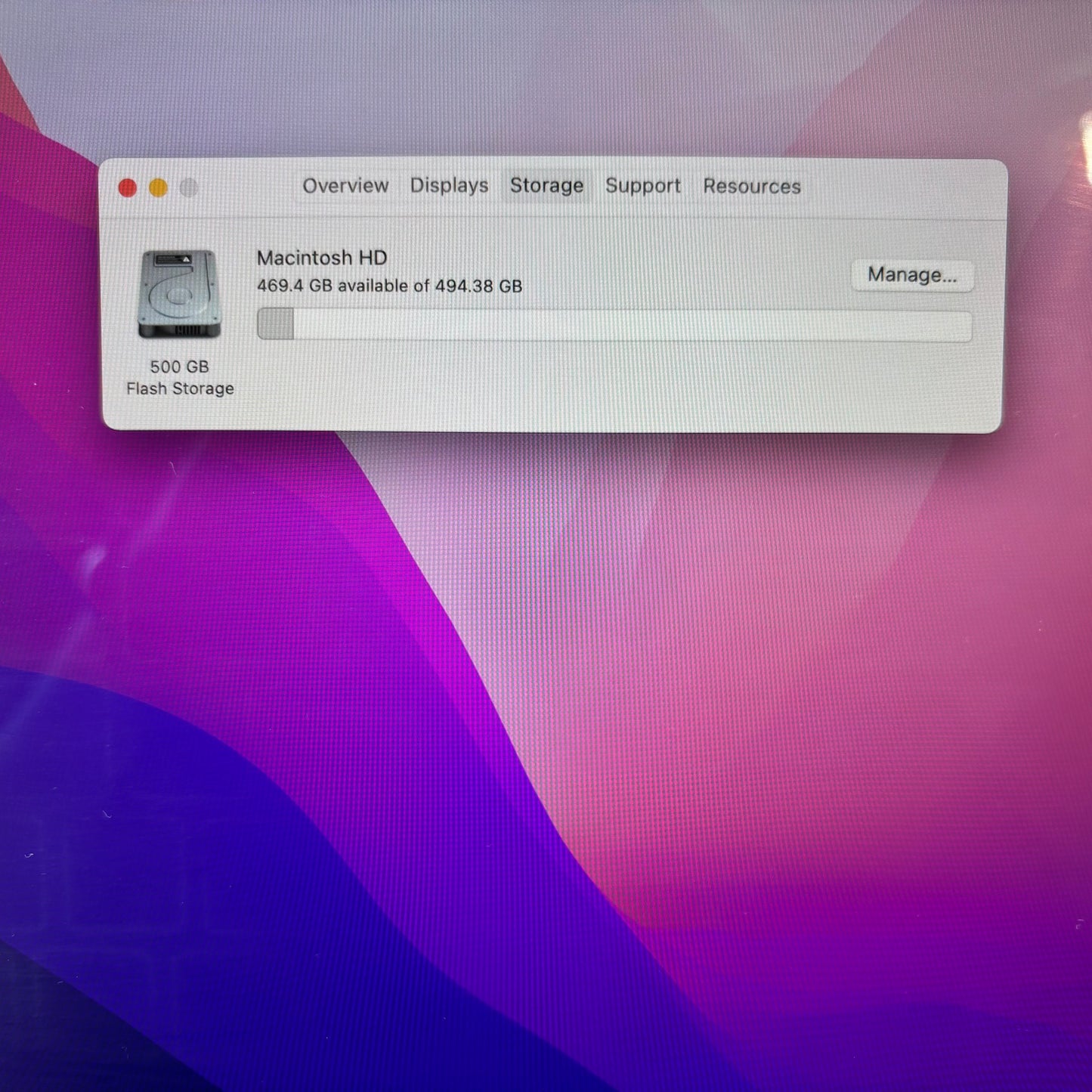Click the 'Flash Storage' label
The width and height of the screenshot is (1092, 1092).
[180, 388]
